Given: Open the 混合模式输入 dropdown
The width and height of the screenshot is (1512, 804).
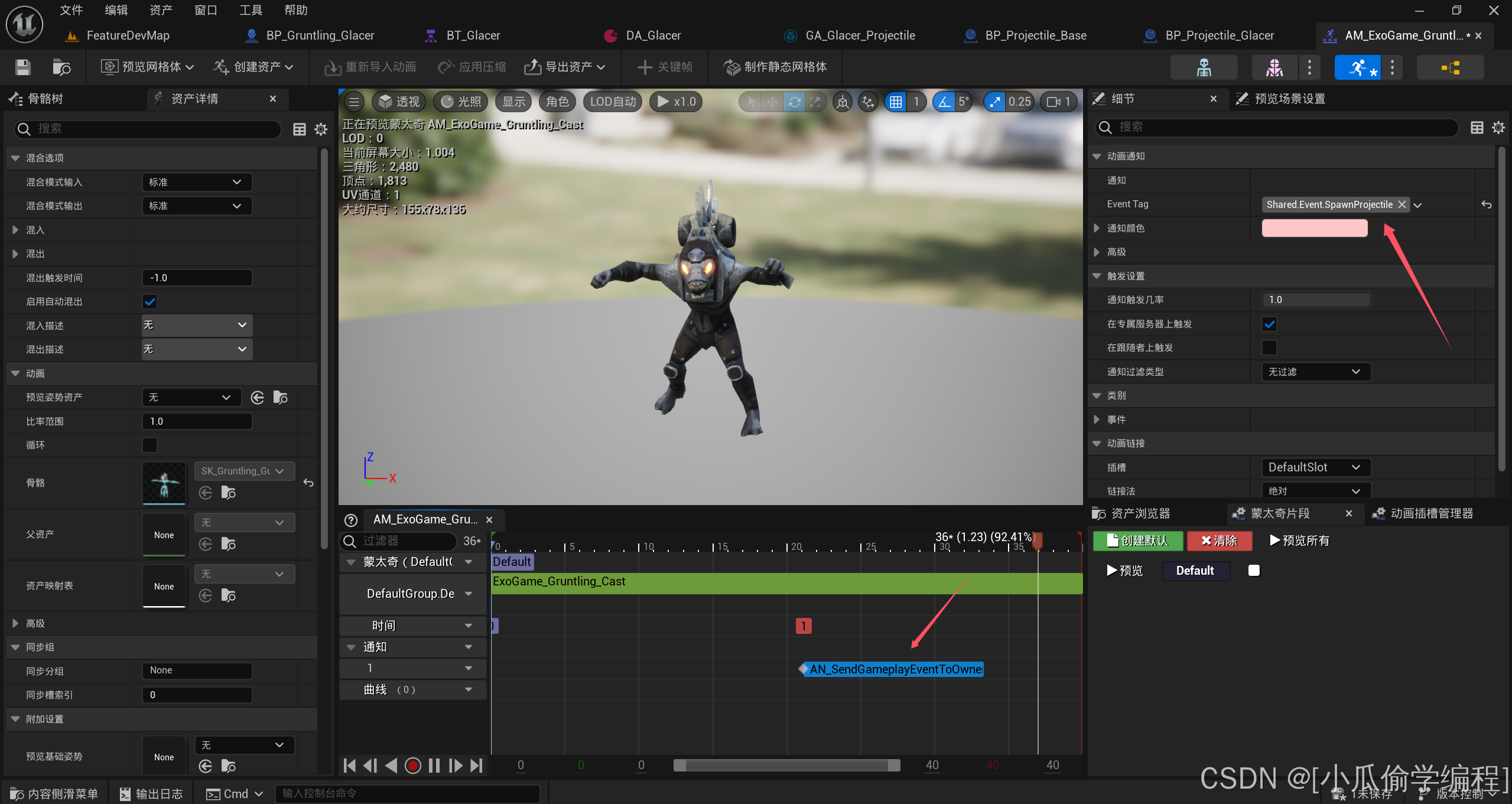Looking at the screenshot, I should click(197, 182).
